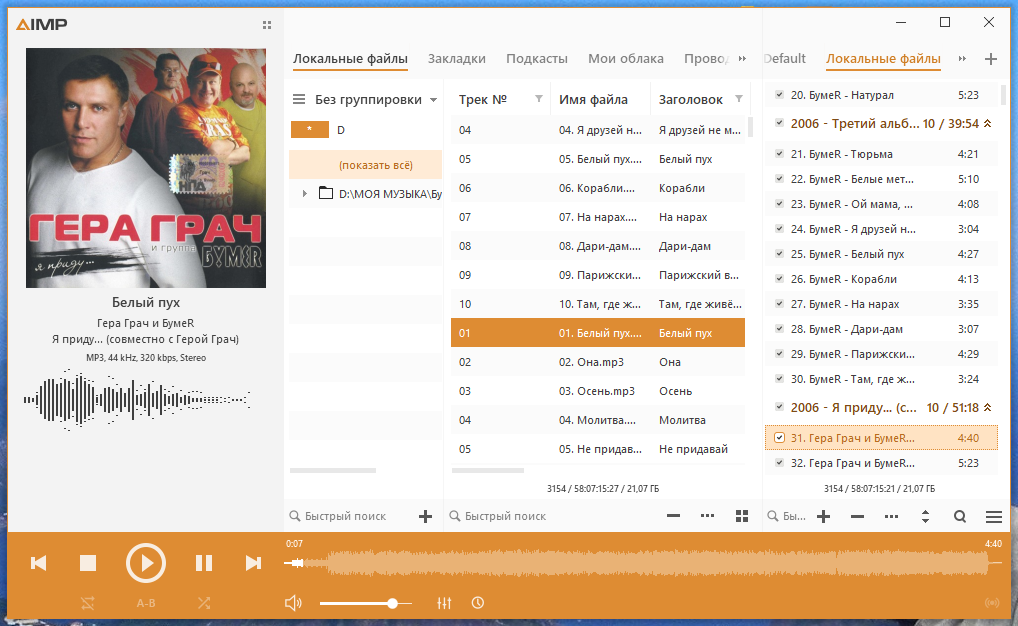Skip to the previous track
This screenshot has height=626, width=1018.
click(x=39, y=563)
